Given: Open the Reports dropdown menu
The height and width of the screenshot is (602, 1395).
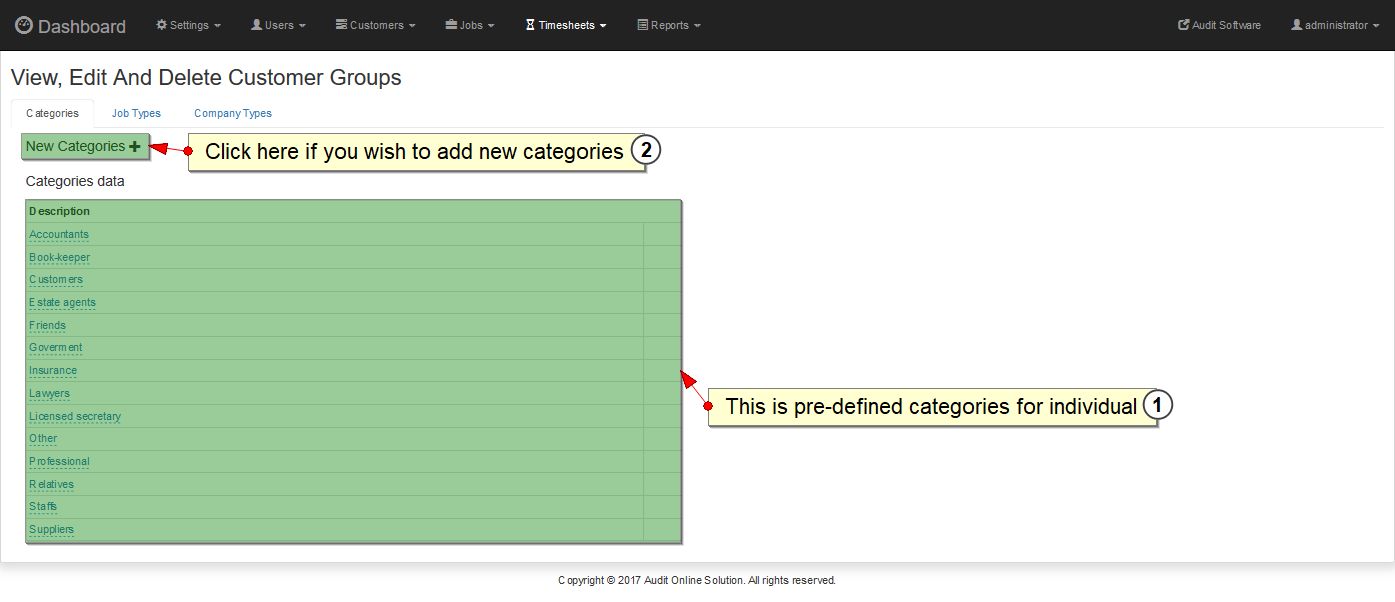Looking at the screenshot, I should (x=670, y=25).
